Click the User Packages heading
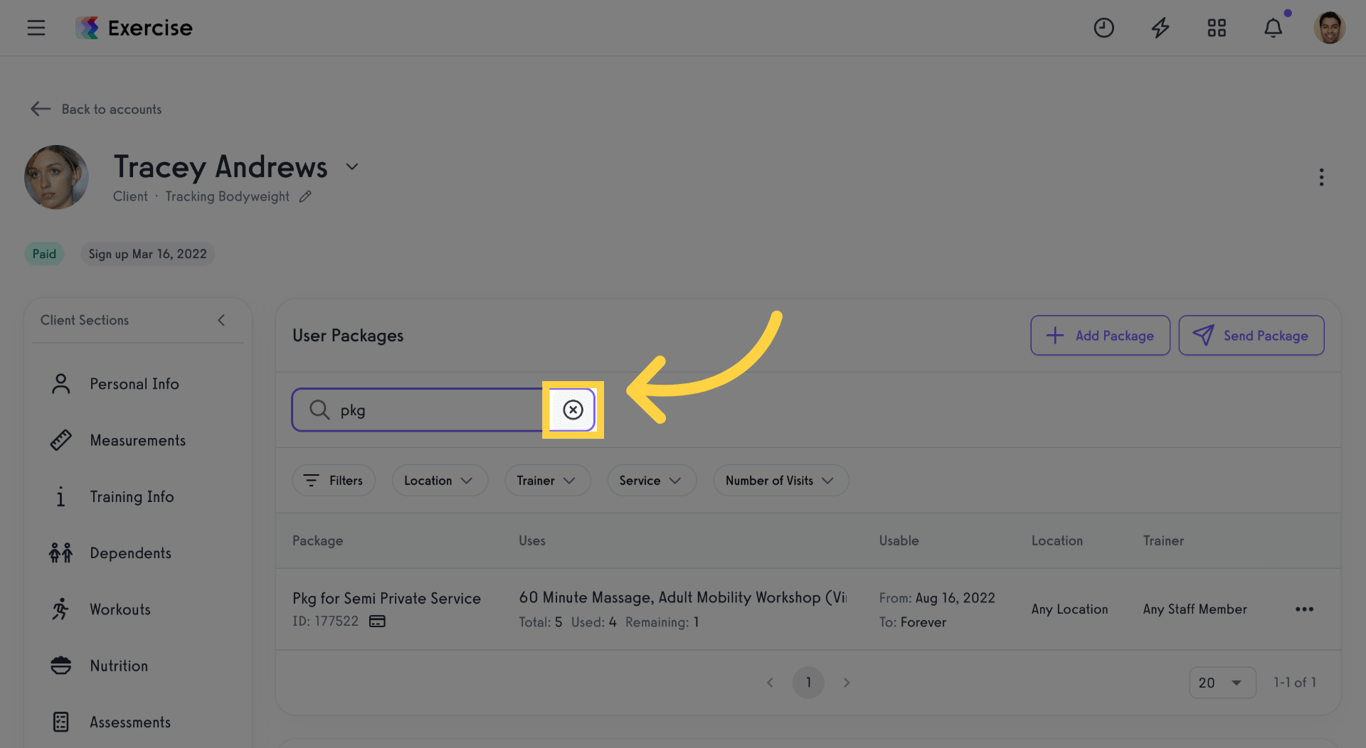The width and height of the screenshot is (1366, 748). 348,336
